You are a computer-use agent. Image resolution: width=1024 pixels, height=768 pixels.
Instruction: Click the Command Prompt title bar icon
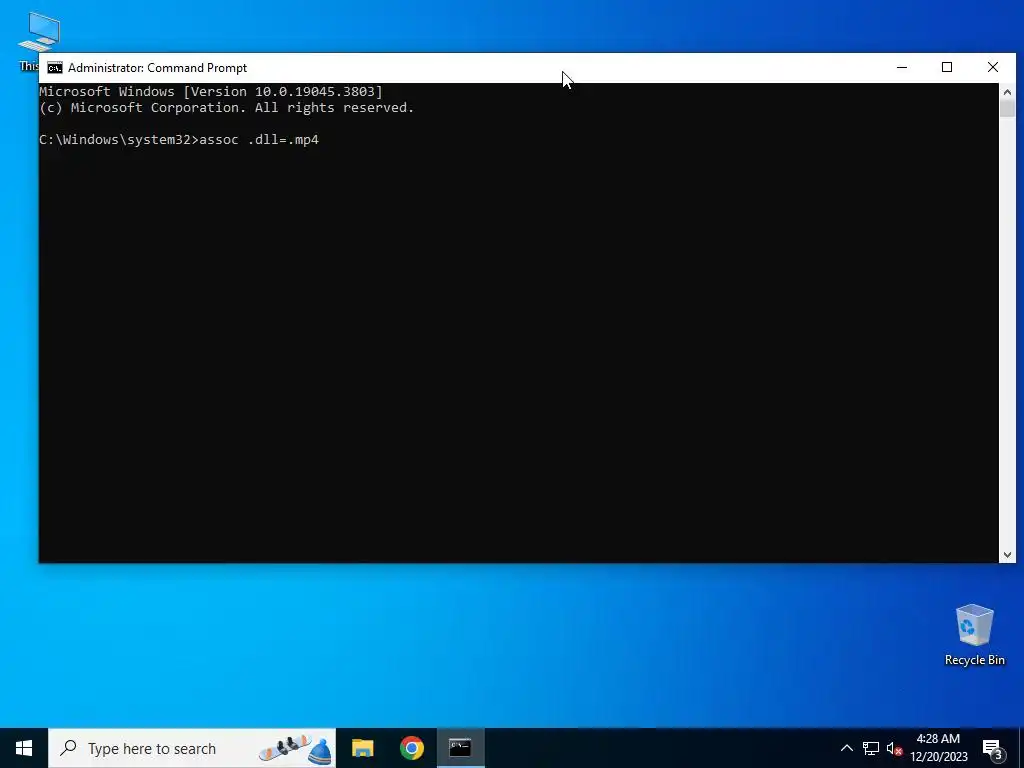55,68
